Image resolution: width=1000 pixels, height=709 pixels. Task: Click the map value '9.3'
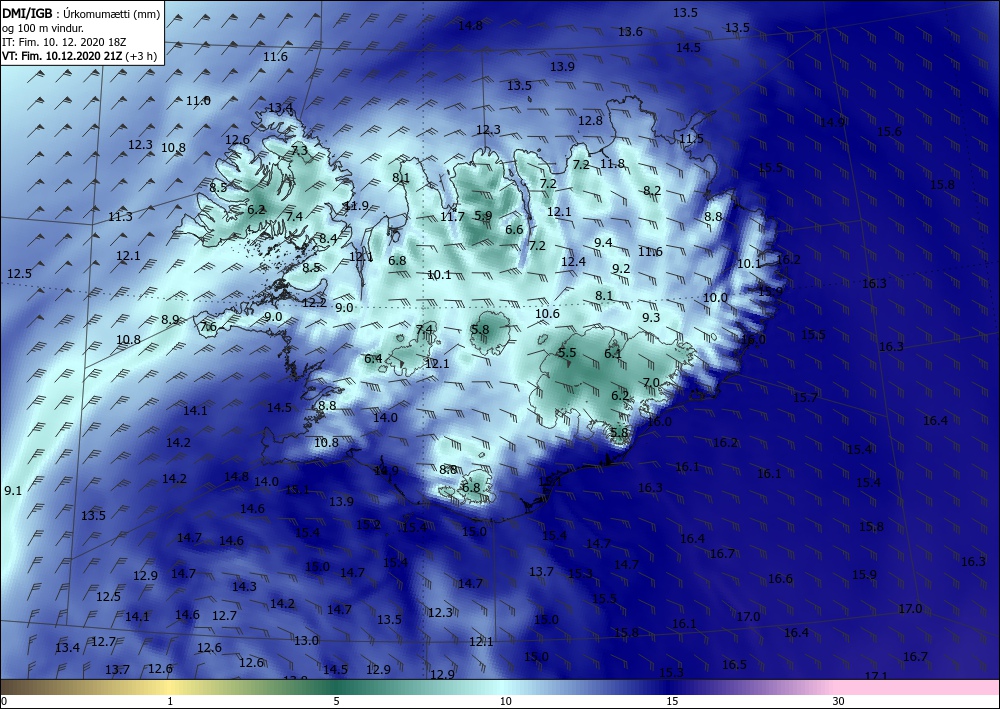651,318
